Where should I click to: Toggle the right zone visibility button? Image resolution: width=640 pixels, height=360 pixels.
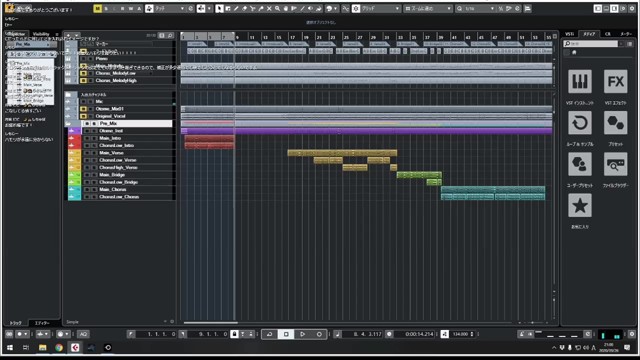coord(614,9)
